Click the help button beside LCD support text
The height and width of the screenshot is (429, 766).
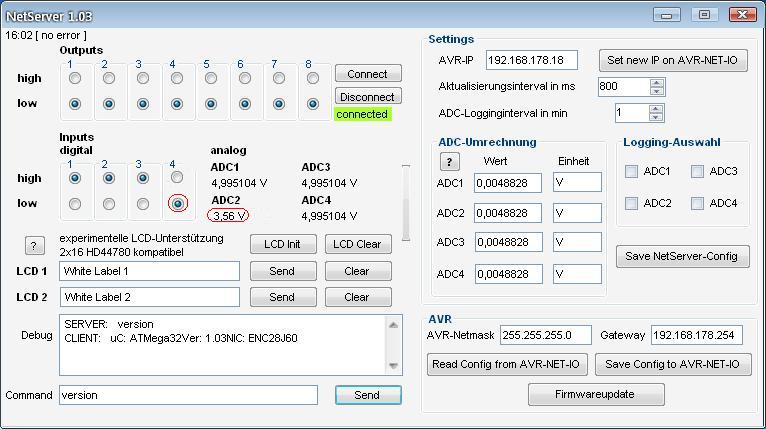[x=34, y=246]
